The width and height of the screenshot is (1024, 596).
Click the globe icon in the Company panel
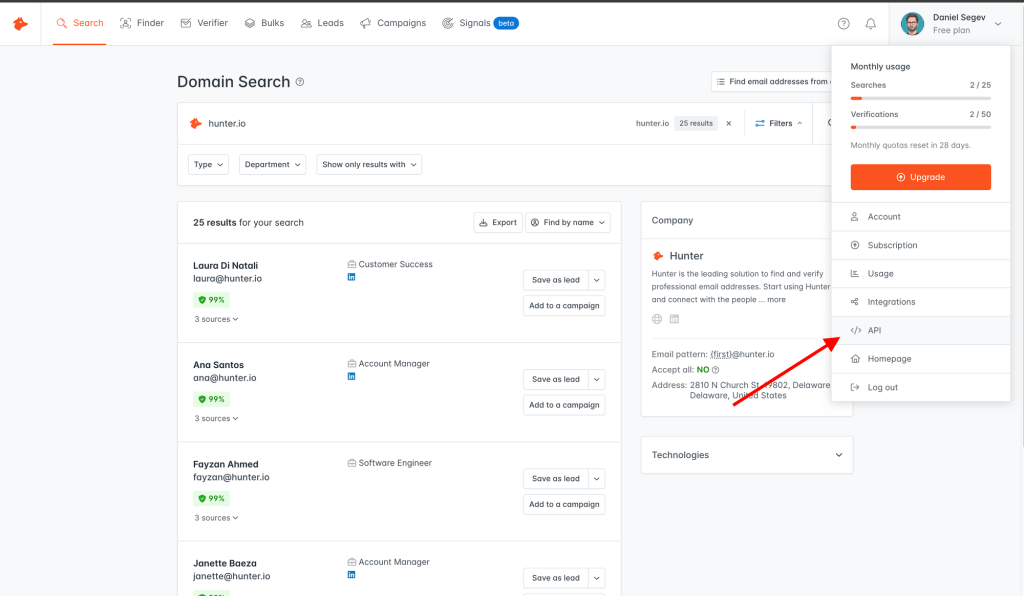pos(657,317)
